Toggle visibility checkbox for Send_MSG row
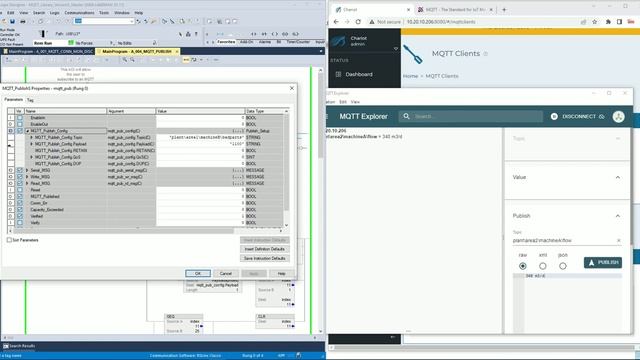The width and height of the screenshot is (640, 360). pyautogui.click(x=20, y=170)
